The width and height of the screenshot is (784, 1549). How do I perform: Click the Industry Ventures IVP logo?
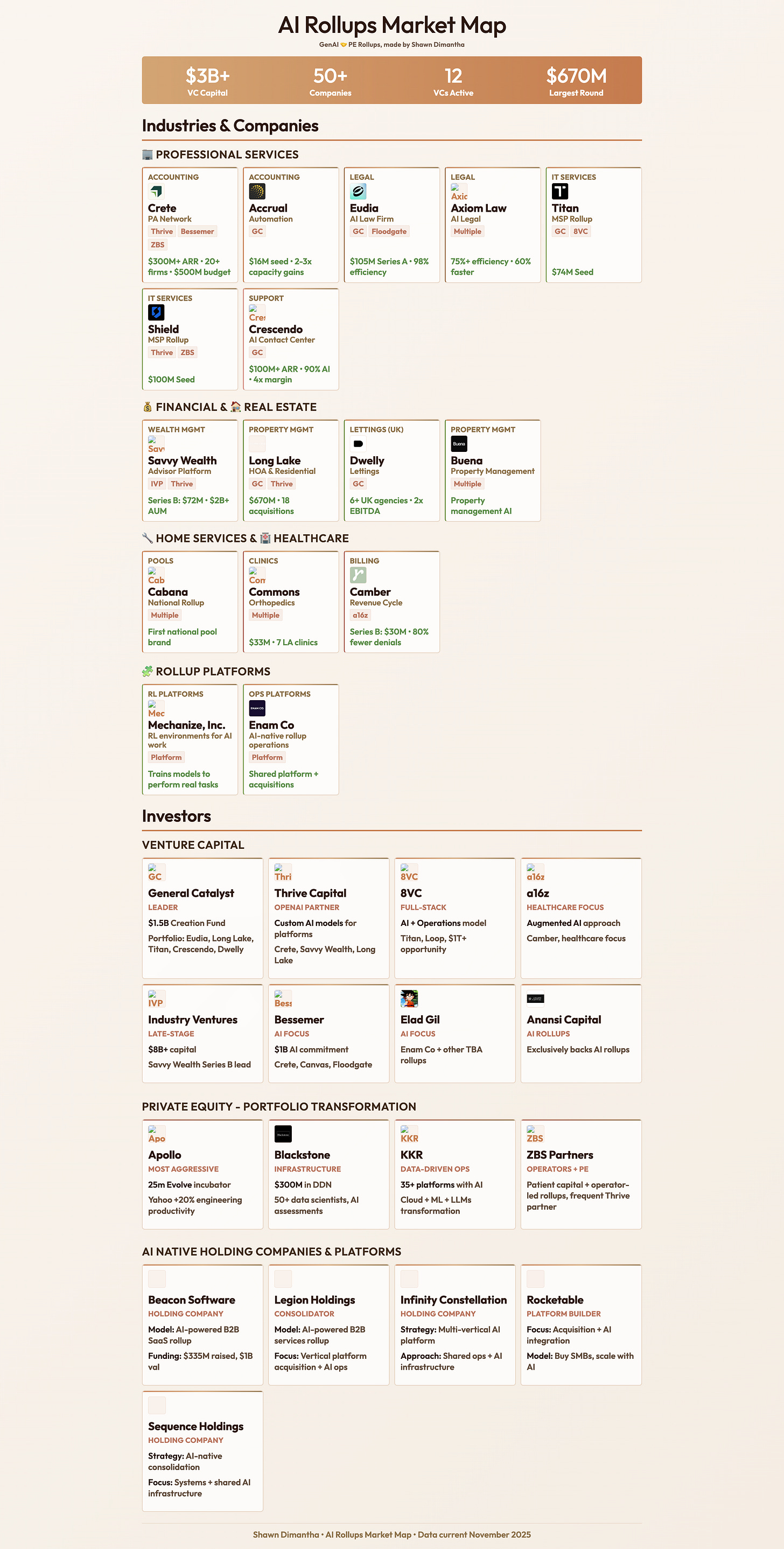(x=157, y=998)
